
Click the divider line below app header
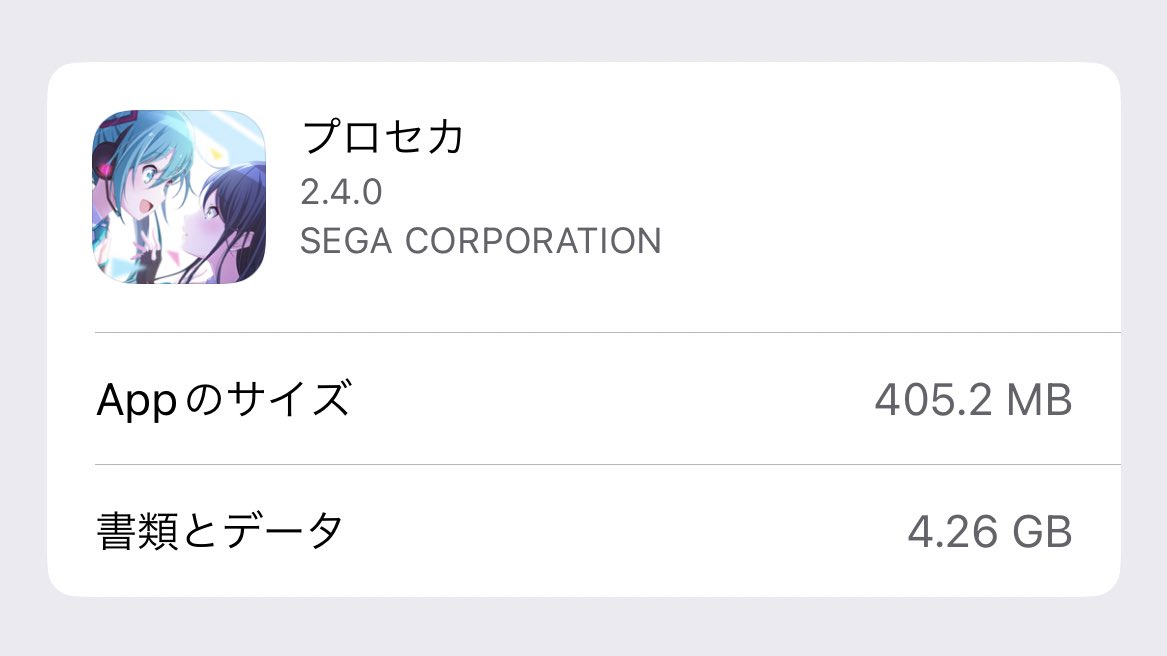tap(607, 332)
